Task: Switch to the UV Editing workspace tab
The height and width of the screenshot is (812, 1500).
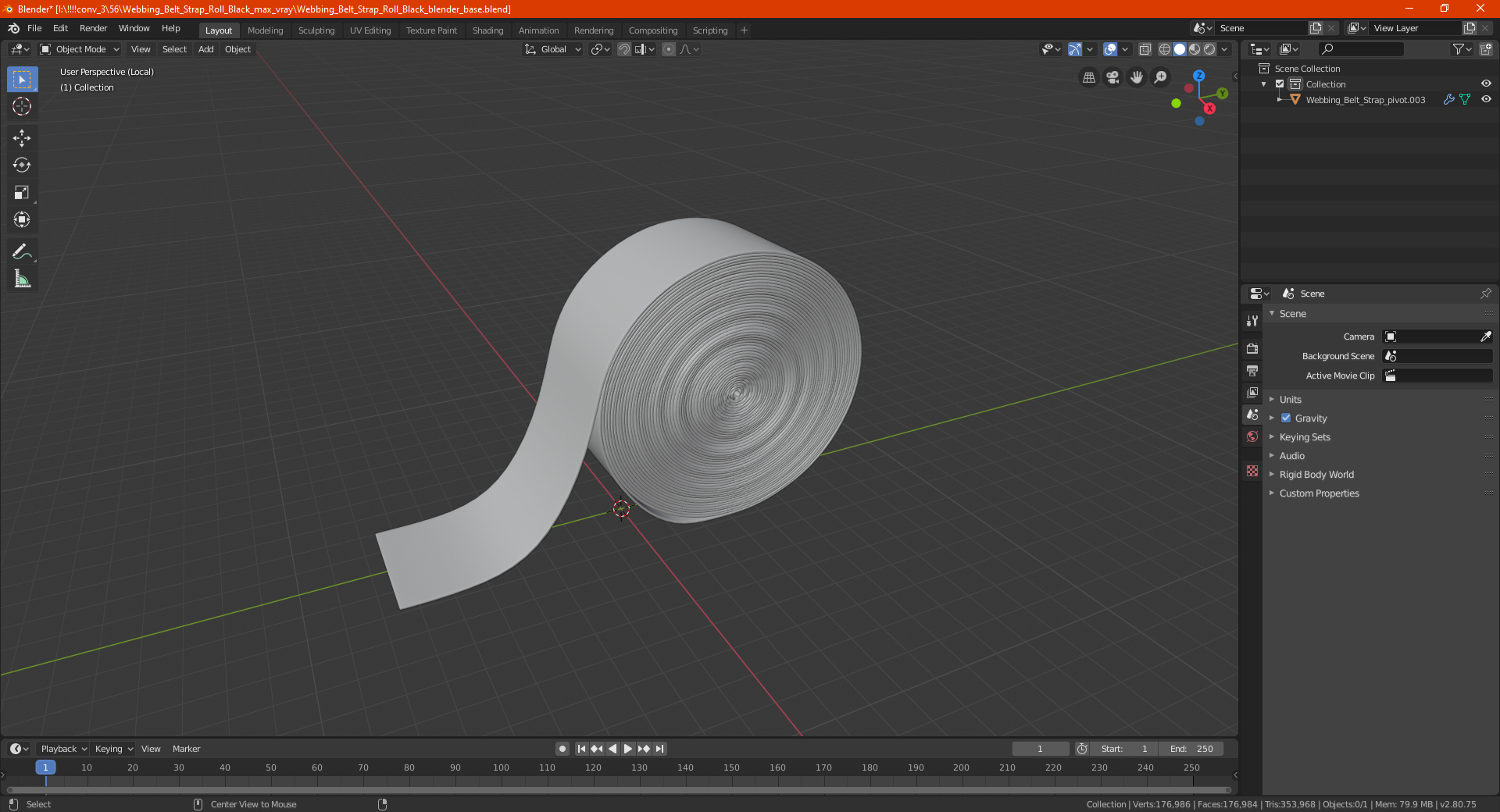Action: click(x=370, y=30)
